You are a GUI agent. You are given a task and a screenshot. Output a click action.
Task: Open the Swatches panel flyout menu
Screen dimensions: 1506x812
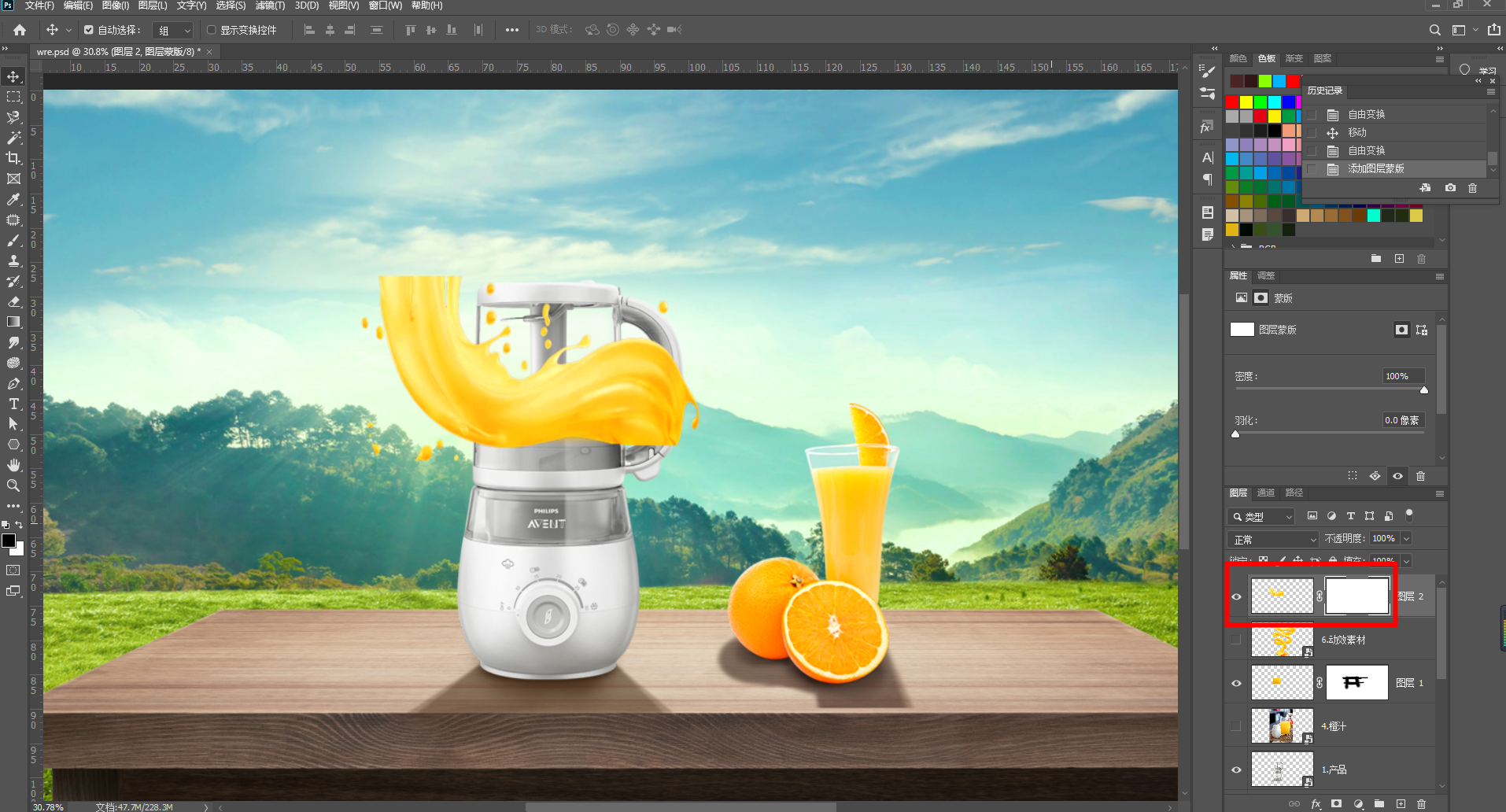[x=1440, y=59]
